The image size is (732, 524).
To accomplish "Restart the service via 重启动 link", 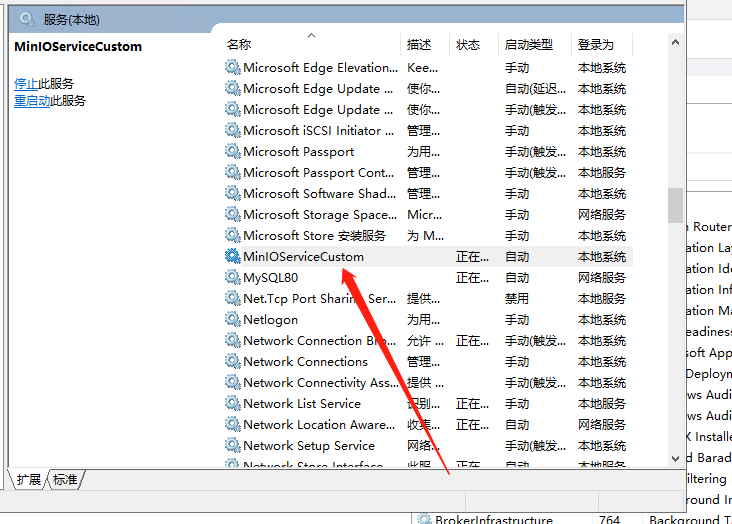I will tap(32, 101).
